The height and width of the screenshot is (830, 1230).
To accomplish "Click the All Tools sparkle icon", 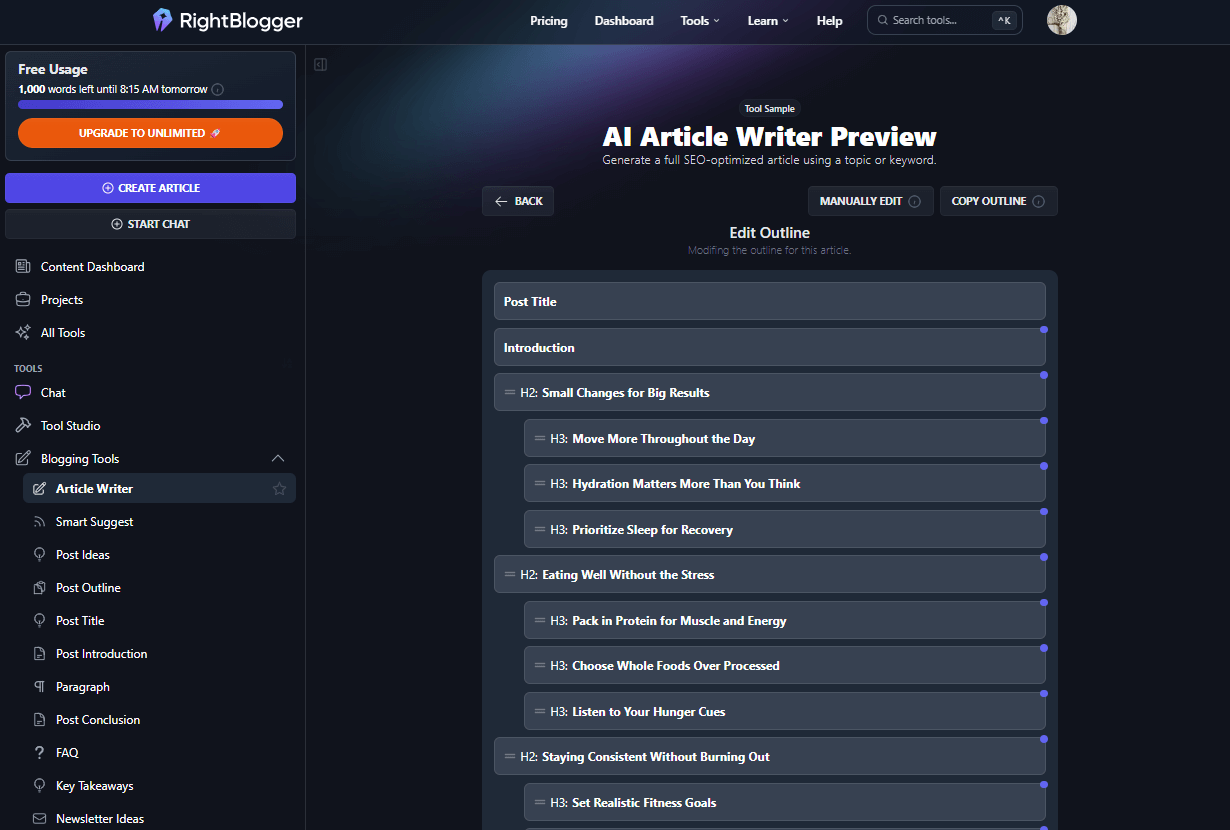I will tap(23, 333).
